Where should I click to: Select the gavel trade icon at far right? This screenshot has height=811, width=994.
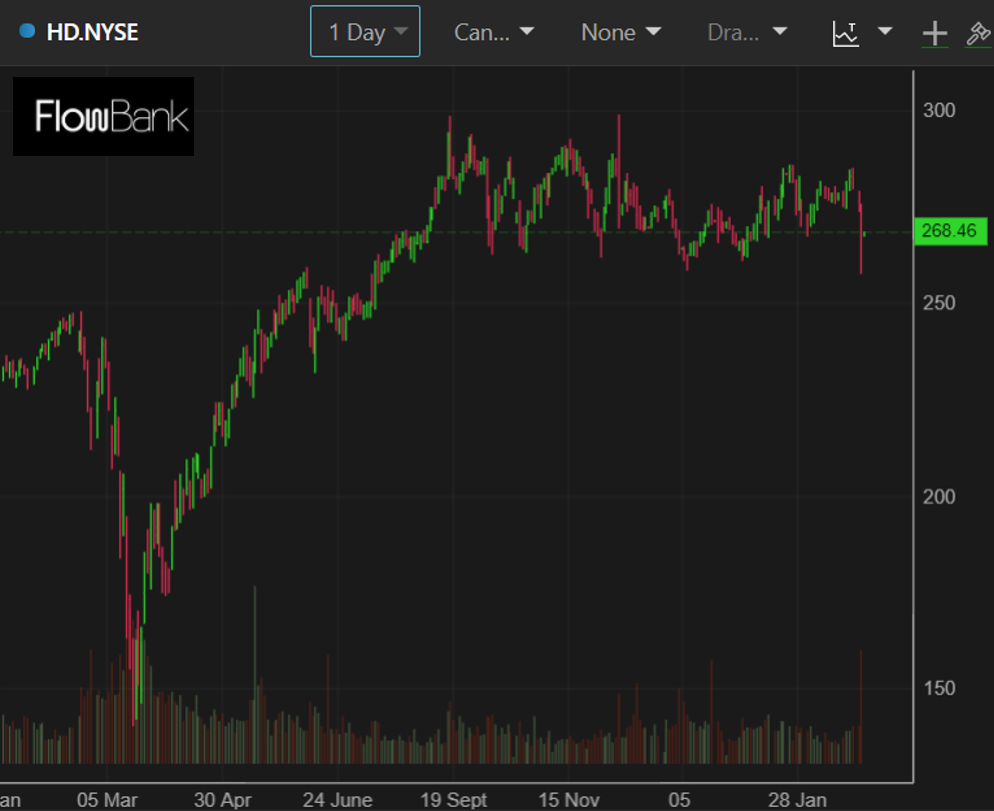(x=977, y=33)
